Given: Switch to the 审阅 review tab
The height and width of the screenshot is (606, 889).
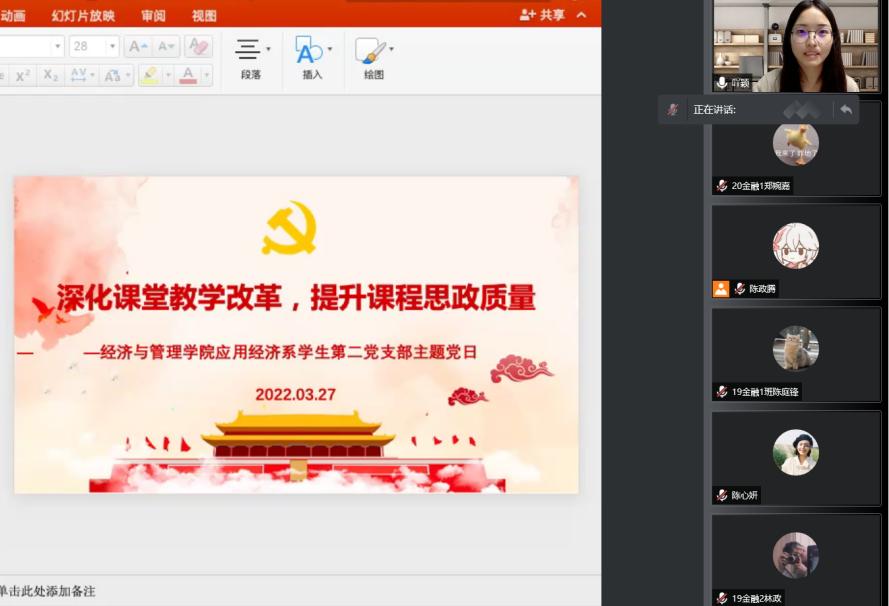Looking at the screenshot, I should pos(153,15).
